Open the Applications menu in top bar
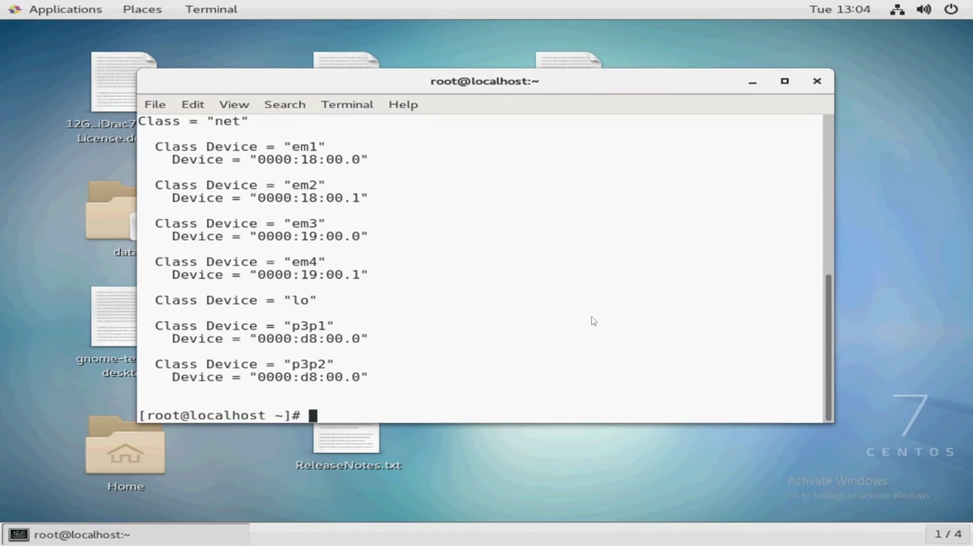 click(x=65, y=9)
